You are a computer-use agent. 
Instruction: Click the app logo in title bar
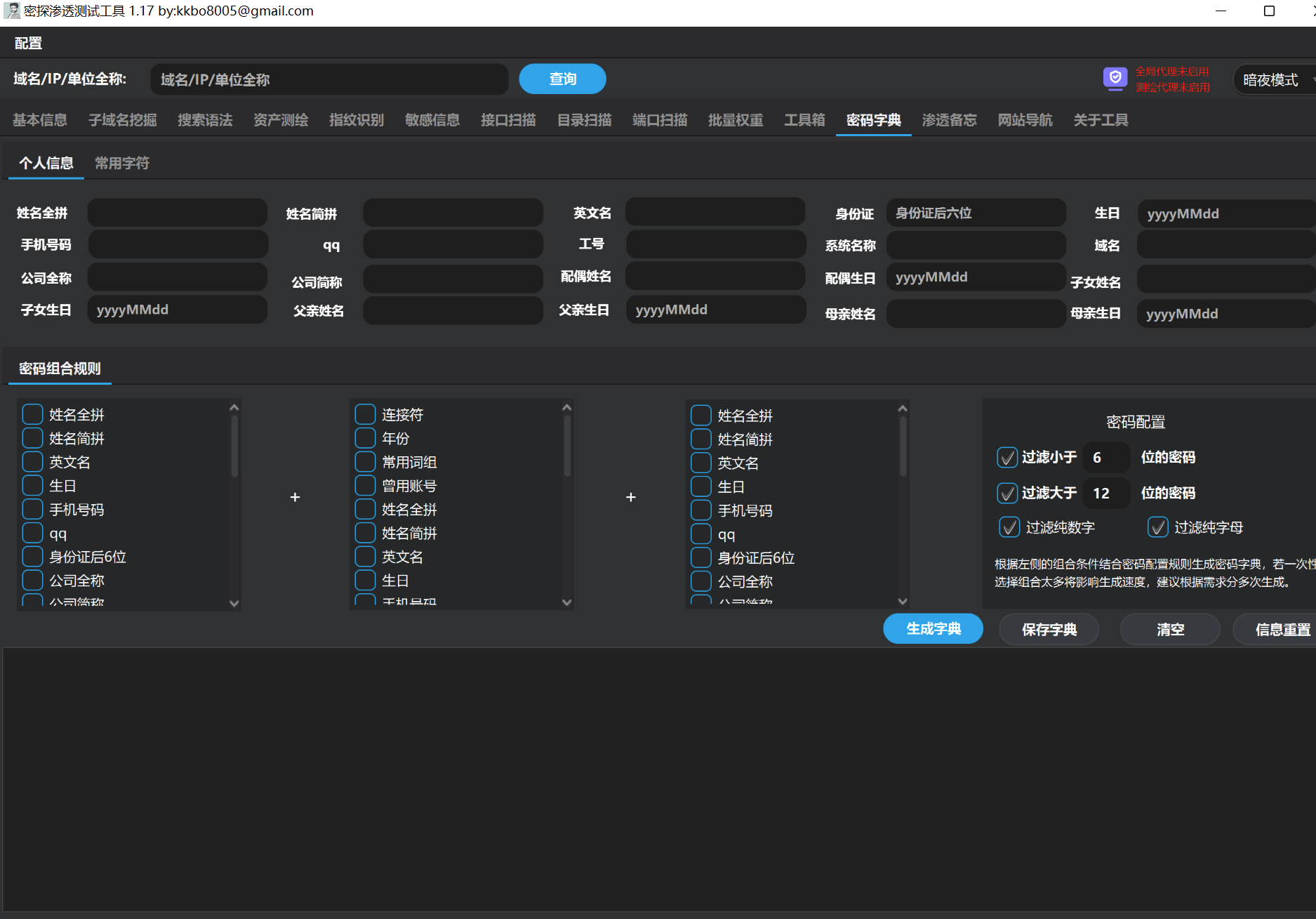point(12,11)
